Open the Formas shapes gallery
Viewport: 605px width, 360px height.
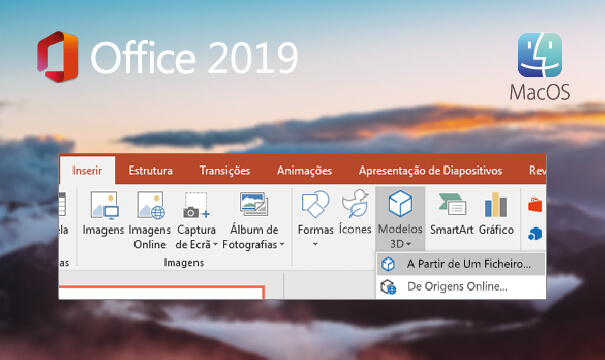pos(315,213)
